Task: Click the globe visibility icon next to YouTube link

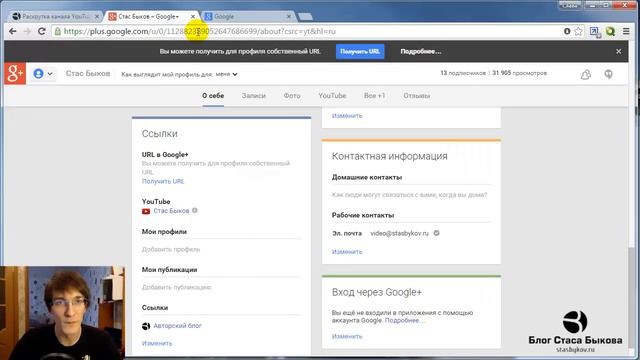Action: click(195, 211)
